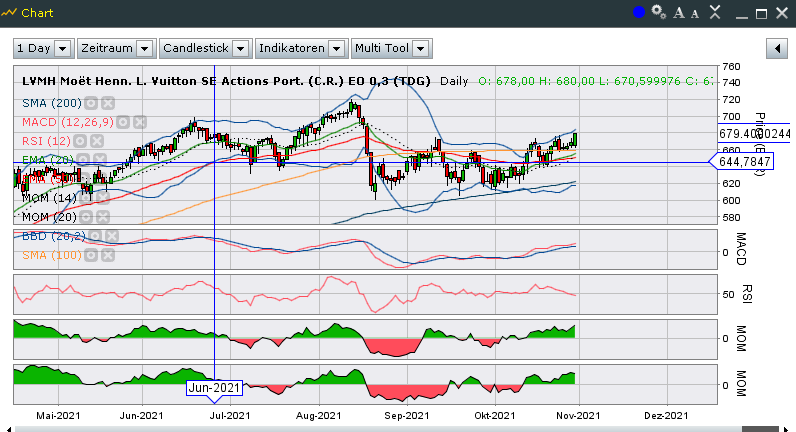Open settings for SMA (100) indicator

(x=91, y=255)
